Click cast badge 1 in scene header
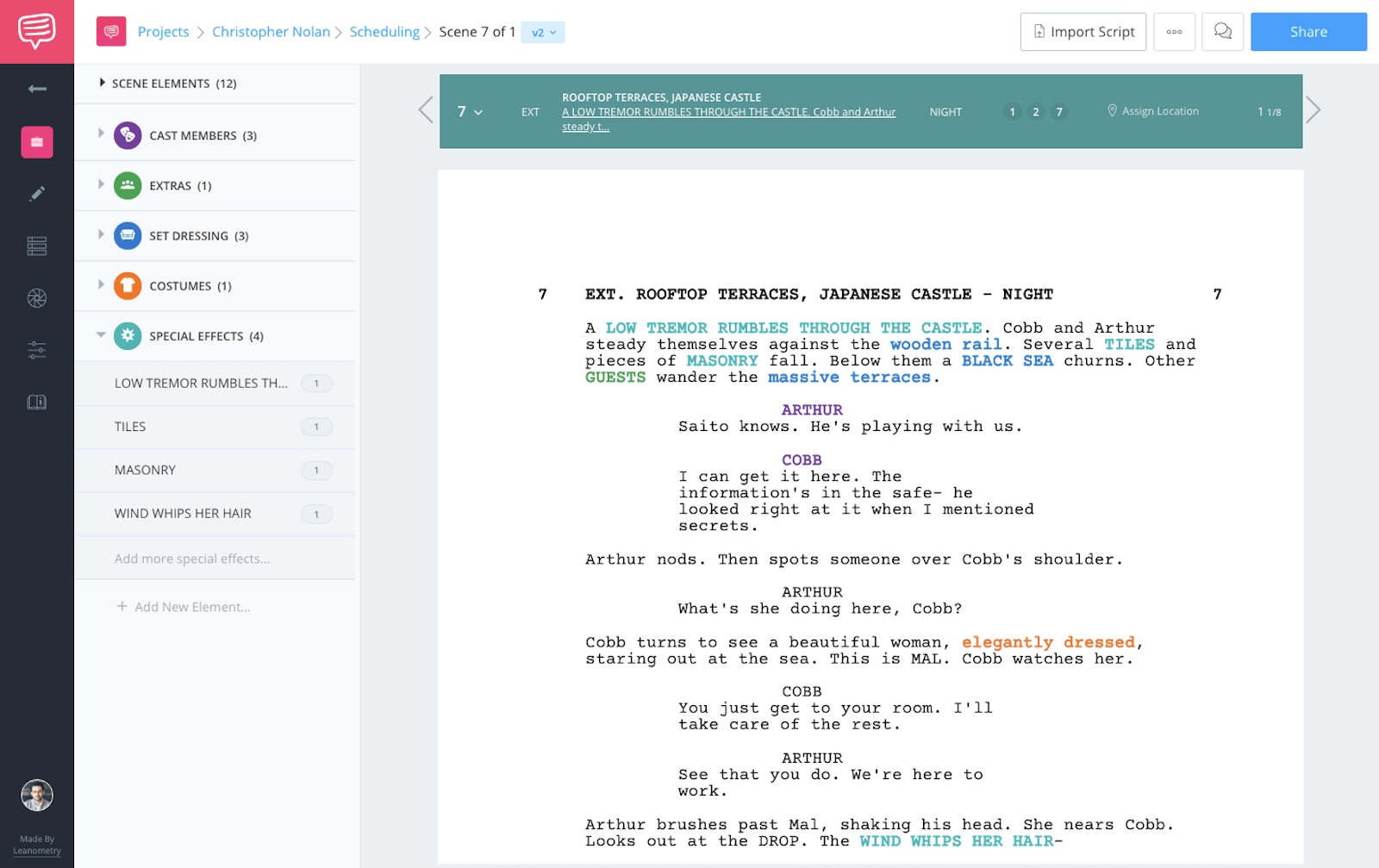The height and width of the screenshot is (868, 1379). coord(1013,112)
